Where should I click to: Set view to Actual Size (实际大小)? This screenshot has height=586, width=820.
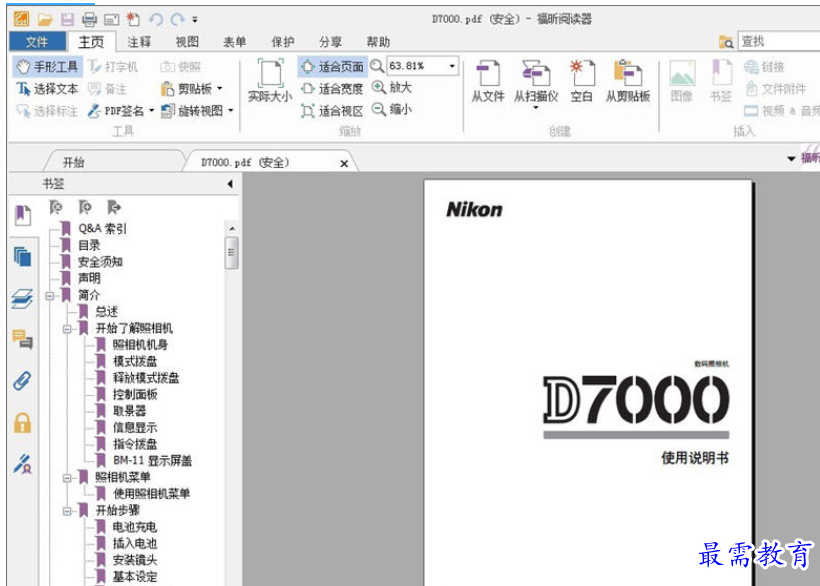[270, 81]
